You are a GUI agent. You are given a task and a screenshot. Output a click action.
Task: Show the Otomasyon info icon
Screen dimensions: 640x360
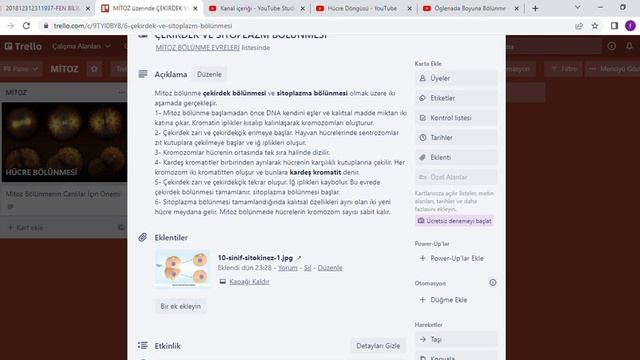click(493, 282)
